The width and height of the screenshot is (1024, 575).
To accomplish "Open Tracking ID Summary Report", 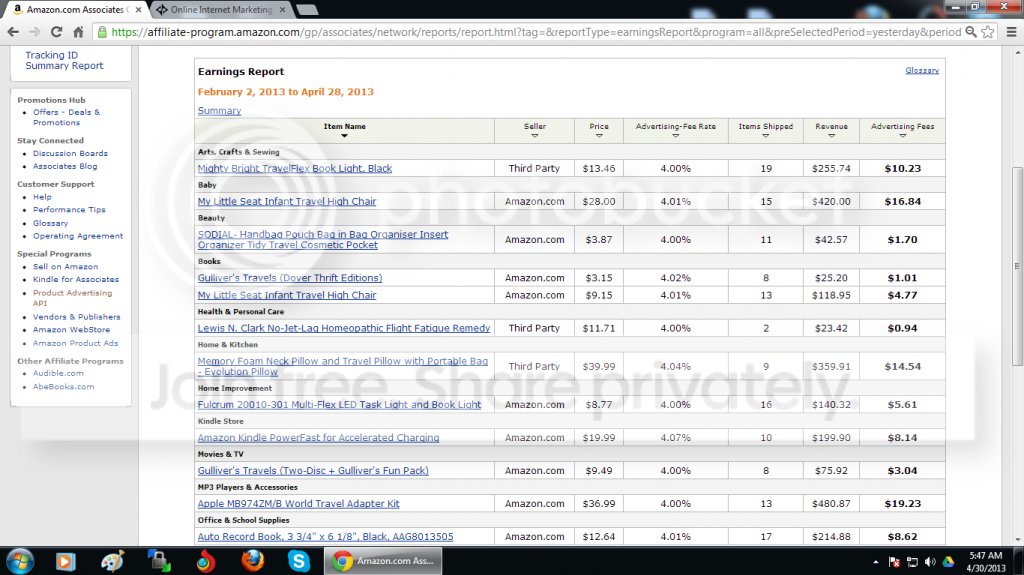I will pyautogui.click(x=64, y=60).
